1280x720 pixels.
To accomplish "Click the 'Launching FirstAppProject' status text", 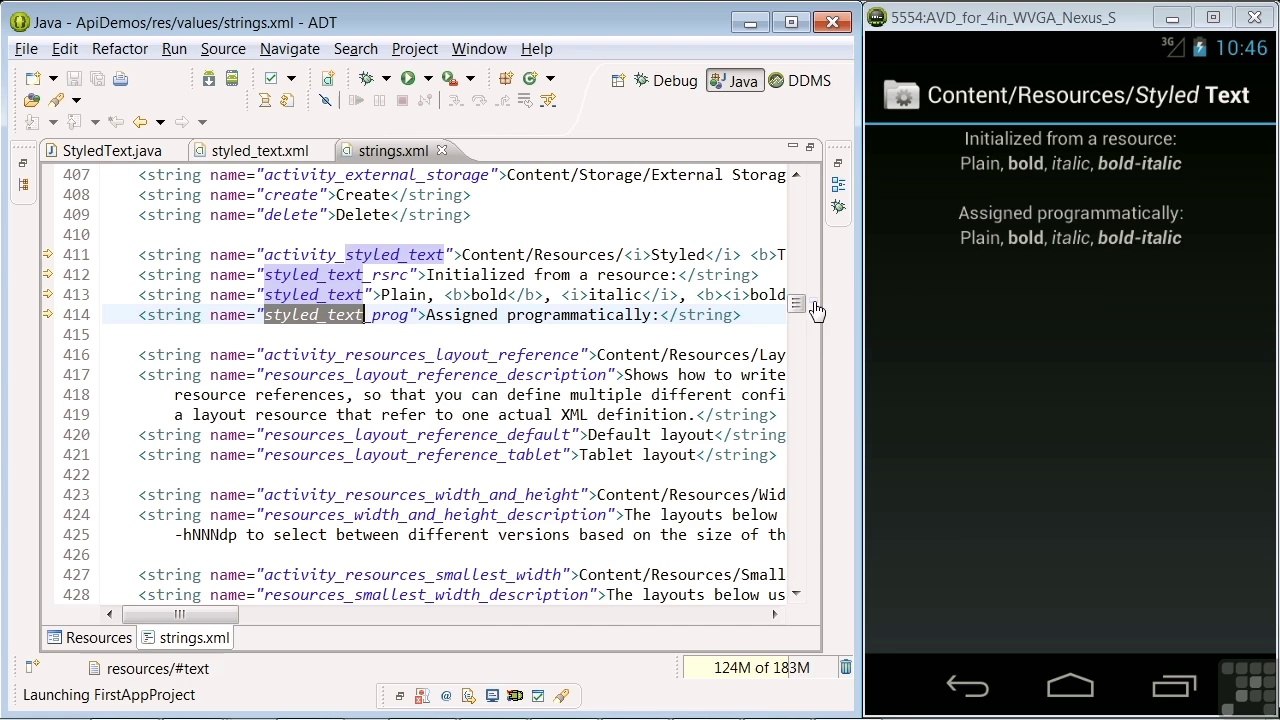I will (x=109, y=695).
